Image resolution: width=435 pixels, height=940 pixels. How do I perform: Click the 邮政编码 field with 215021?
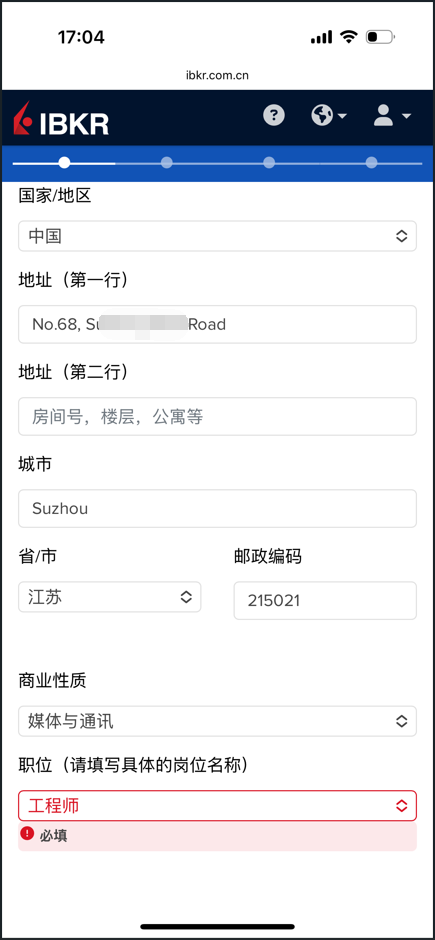click(325, 601)
